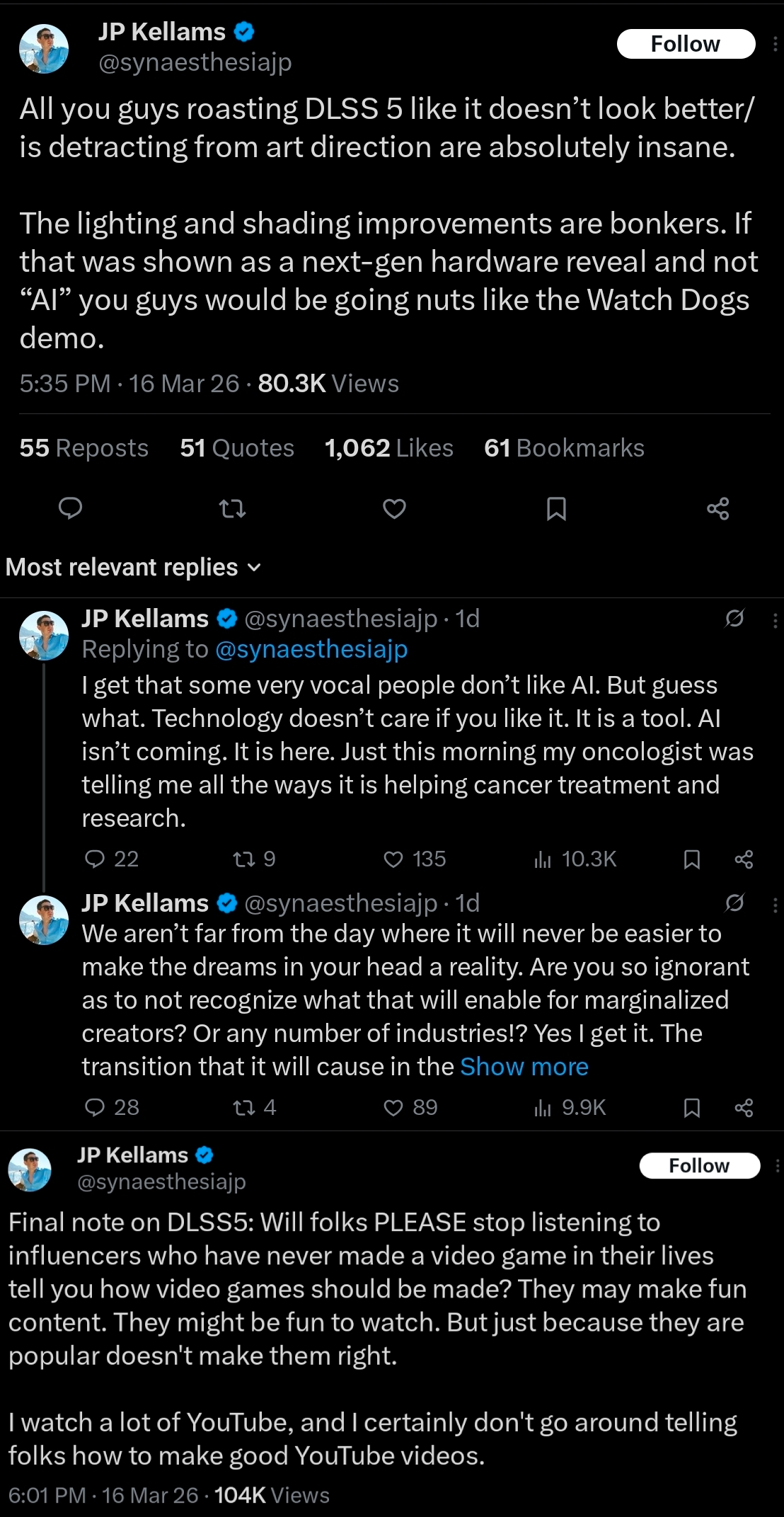Share the main DLSS 5 tweet
This screenshot has width=784, height=1517.
717,508
